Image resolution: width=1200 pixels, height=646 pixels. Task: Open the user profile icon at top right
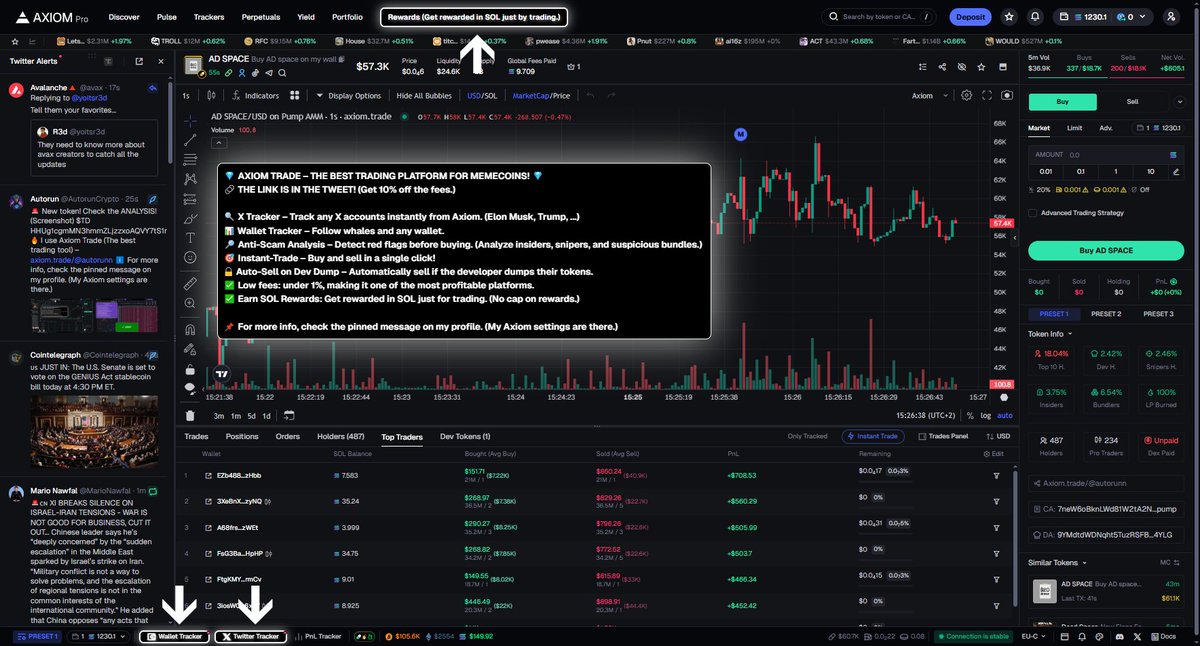(1171, 17)
